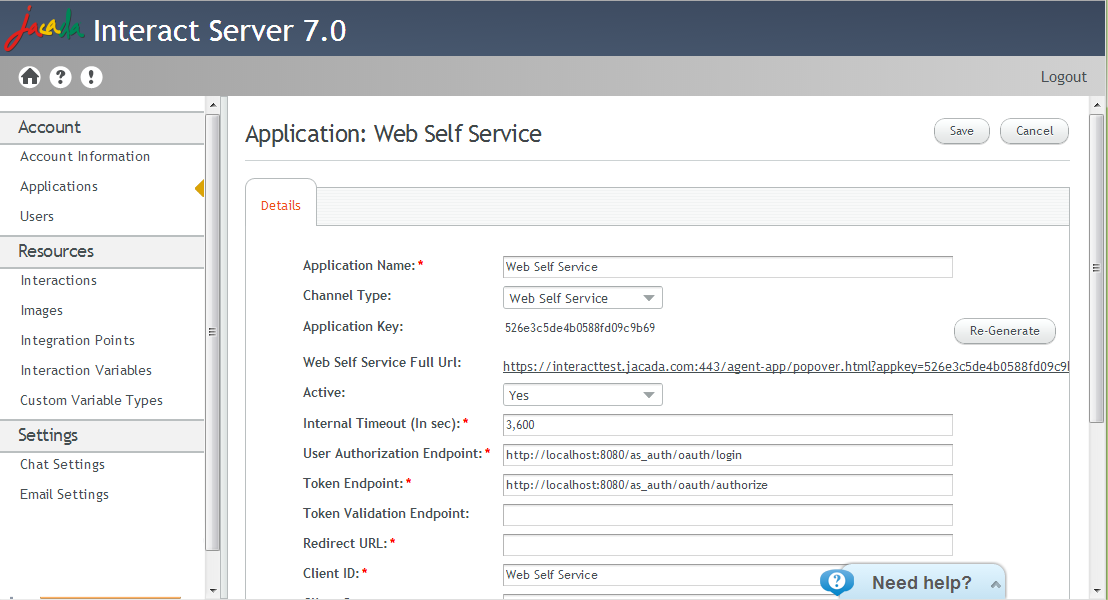Click the Application: Web Self Service heading
Image resolution: width=1108 pixels, height=600 pixels.
[394, 134]
